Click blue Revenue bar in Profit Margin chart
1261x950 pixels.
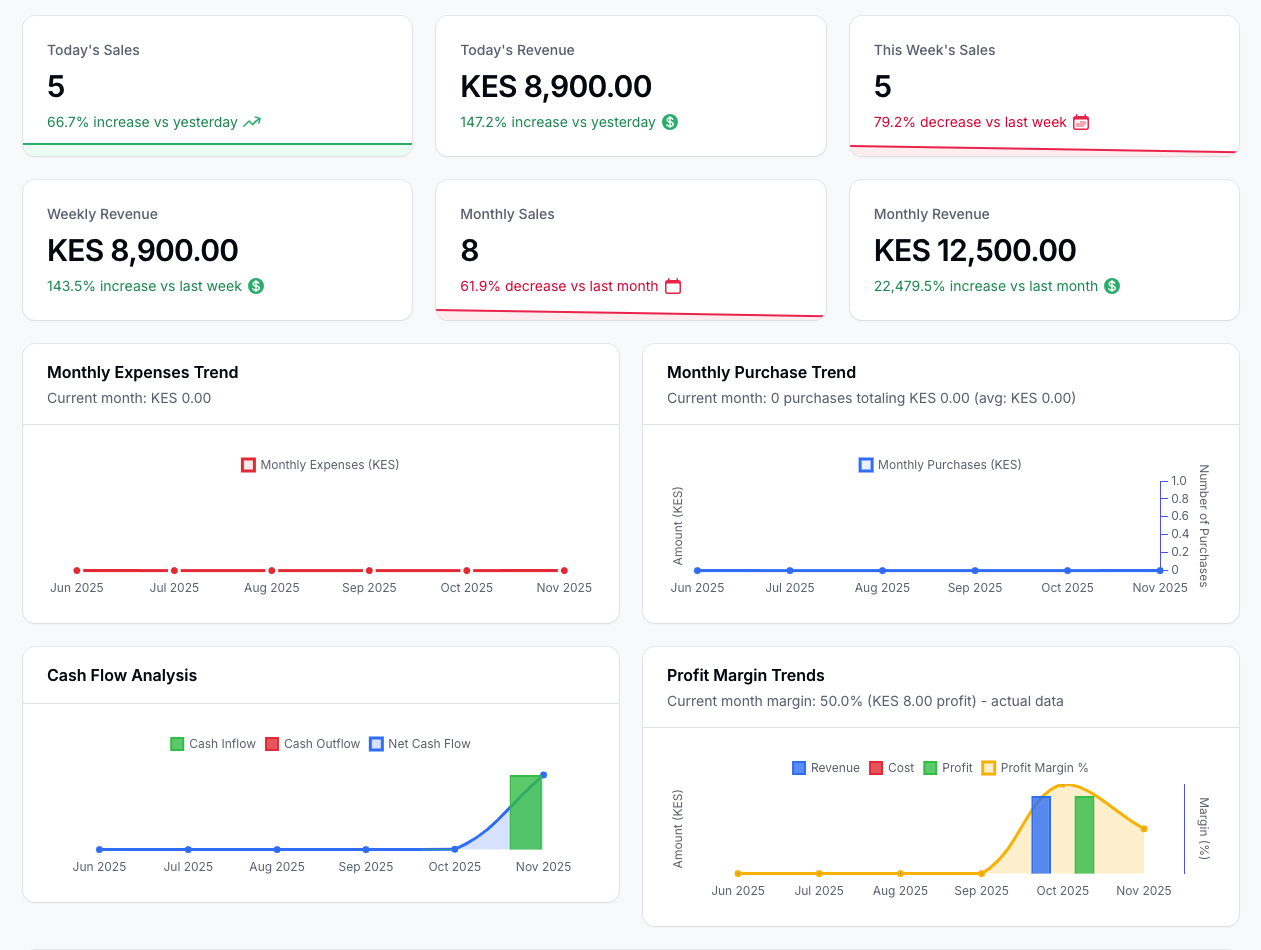coord(1041,835)
